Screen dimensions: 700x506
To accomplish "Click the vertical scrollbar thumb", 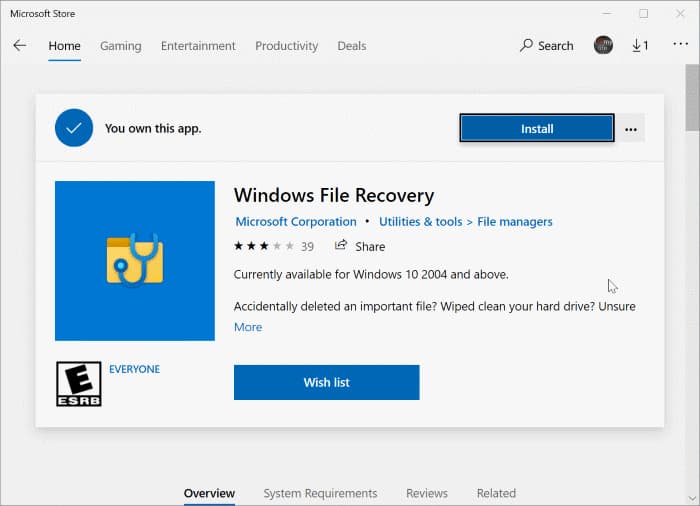I will (x=692, y=98).
